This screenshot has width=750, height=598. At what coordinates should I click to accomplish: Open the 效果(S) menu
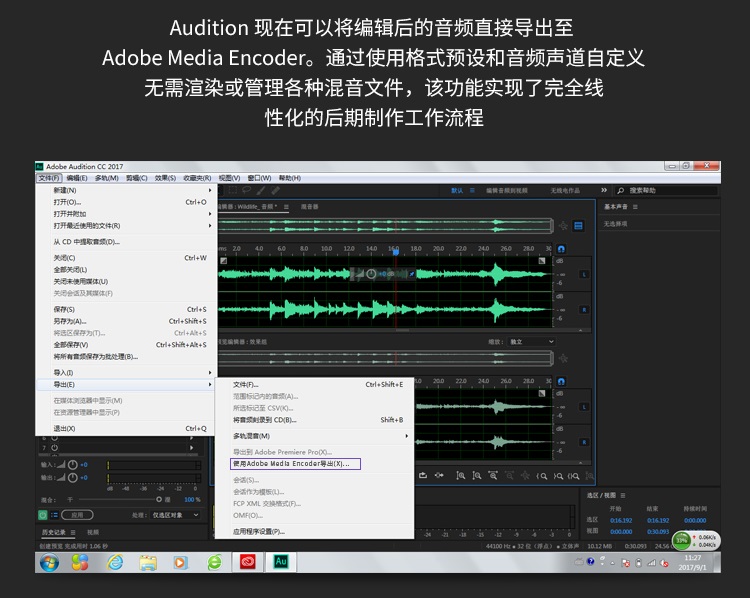165,178
